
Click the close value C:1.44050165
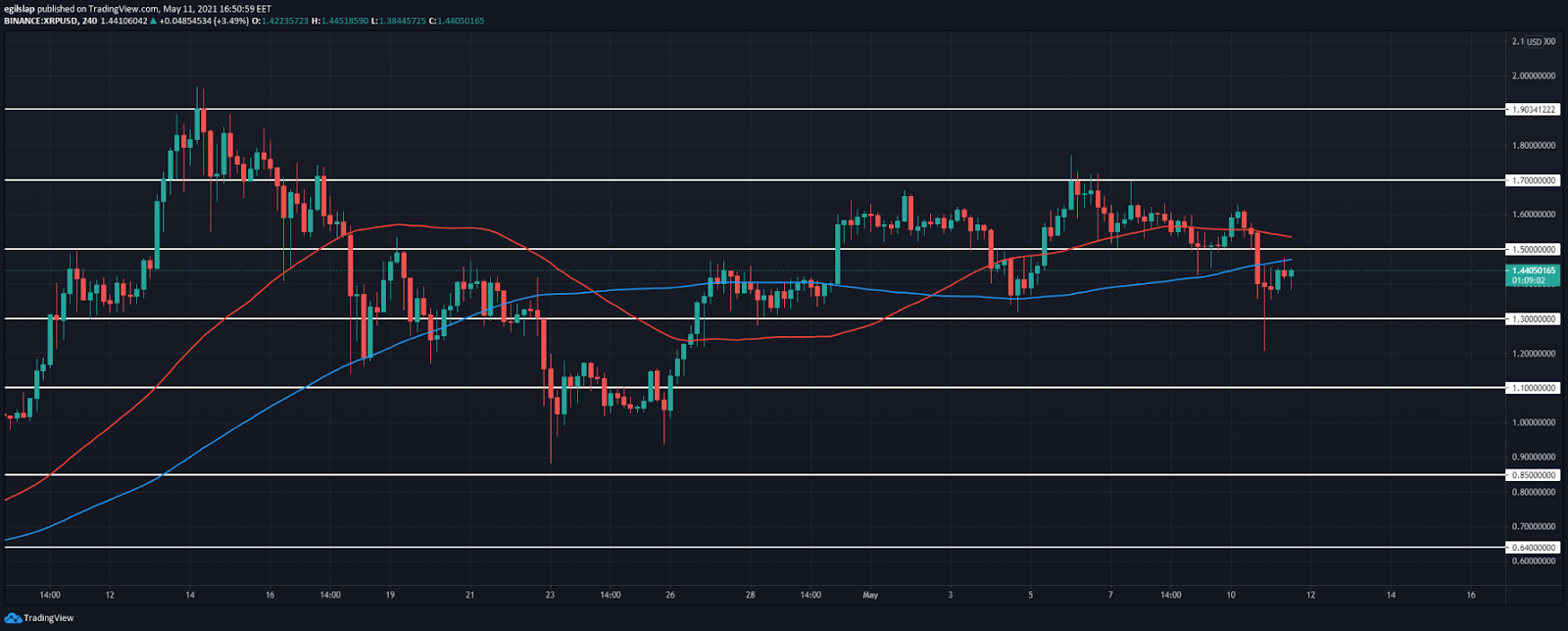tap(456, 21)
